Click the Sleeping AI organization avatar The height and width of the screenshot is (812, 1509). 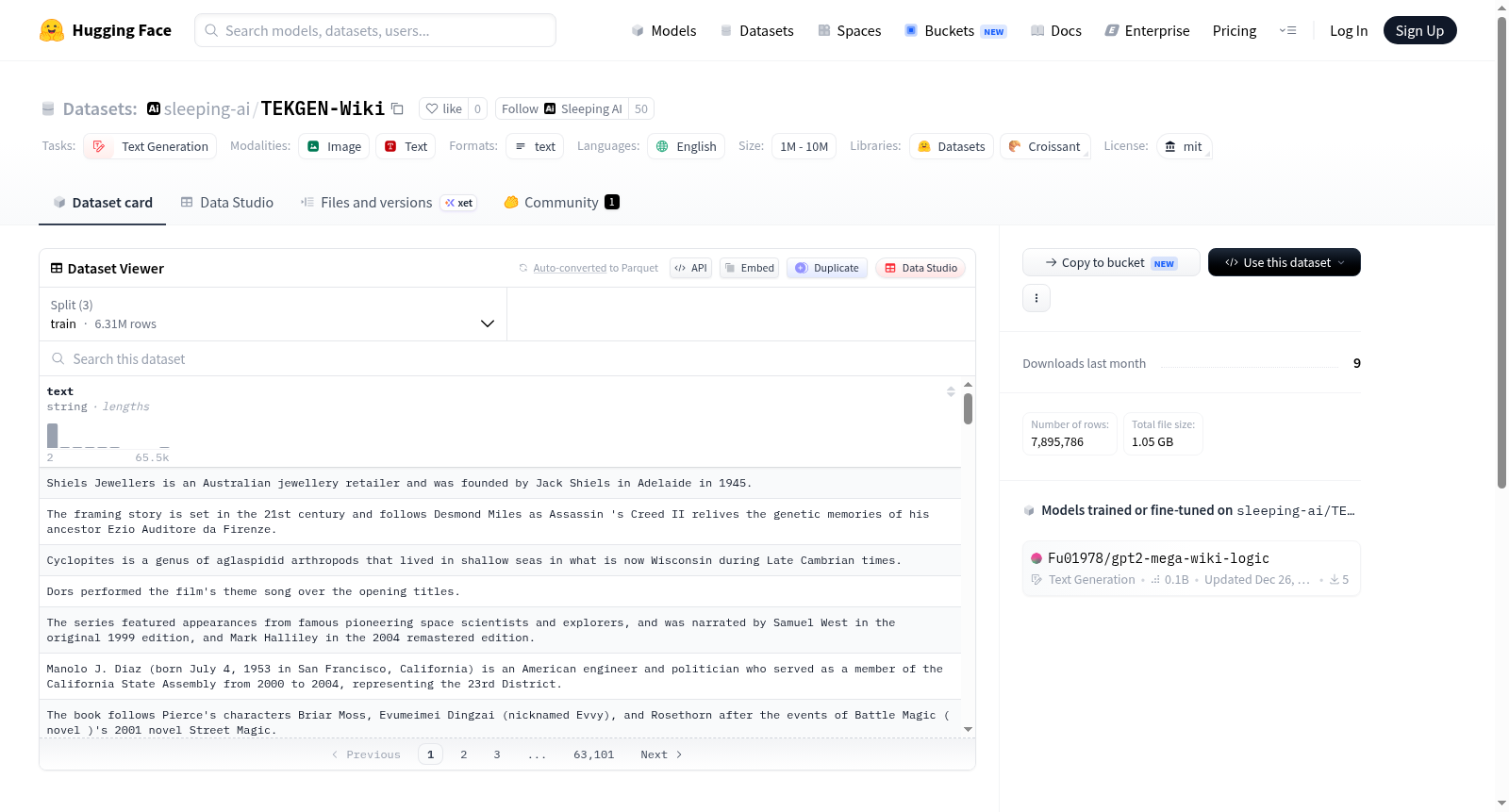pos(550,108)
